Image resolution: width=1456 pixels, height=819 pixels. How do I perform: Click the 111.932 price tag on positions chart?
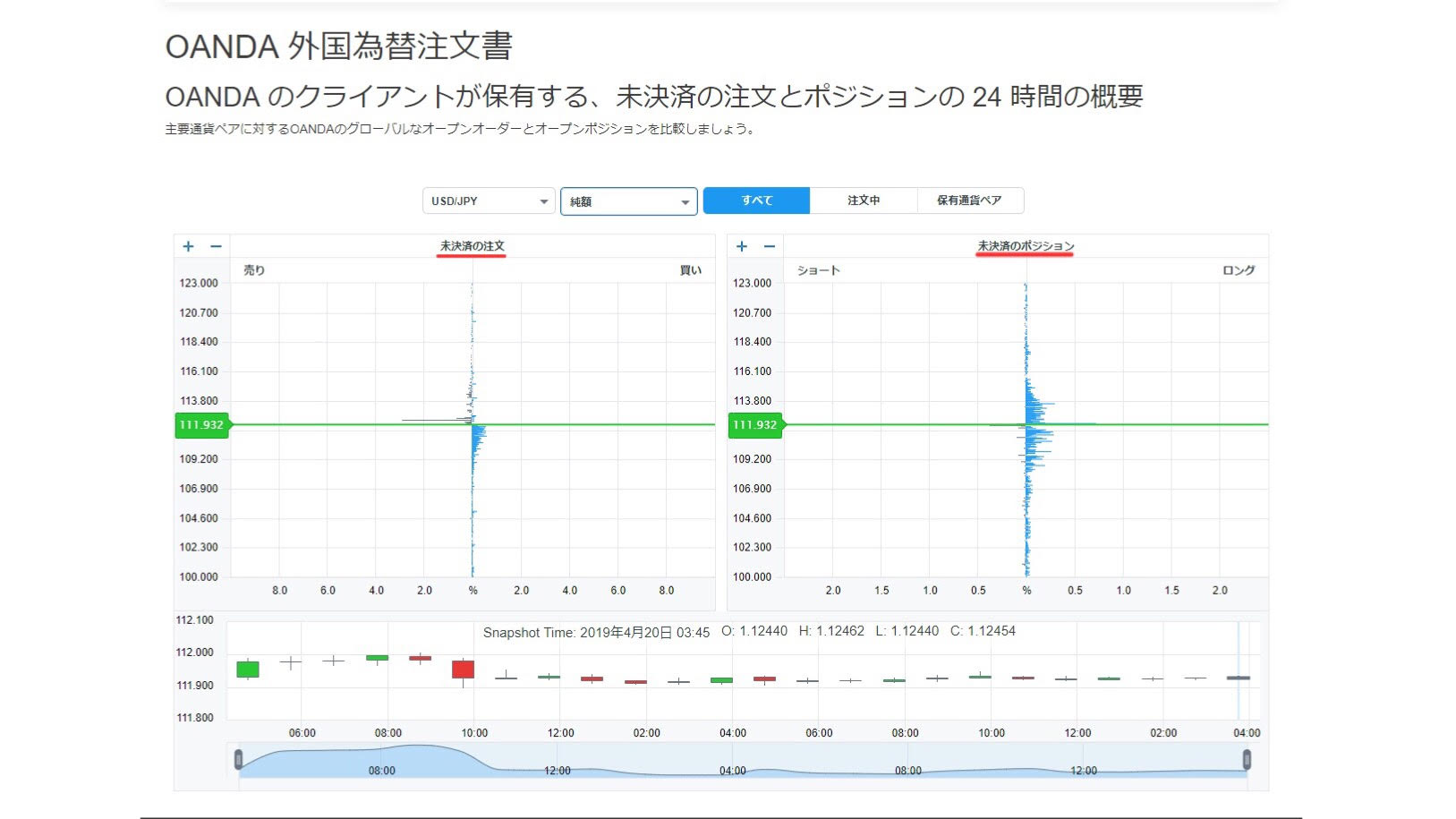click(x=754, y=425)
